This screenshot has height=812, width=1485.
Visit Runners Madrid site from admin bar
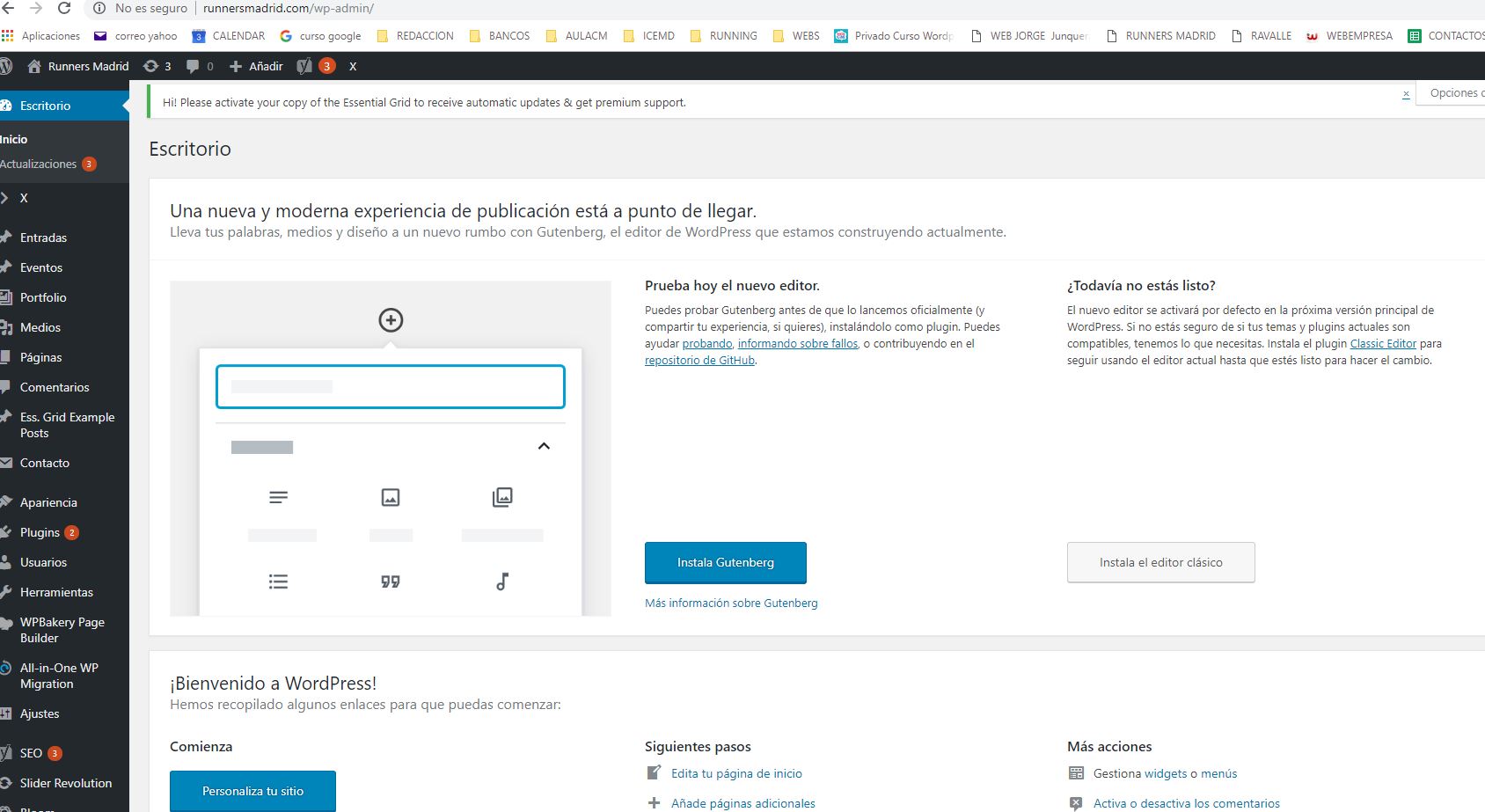pos(78,66)
